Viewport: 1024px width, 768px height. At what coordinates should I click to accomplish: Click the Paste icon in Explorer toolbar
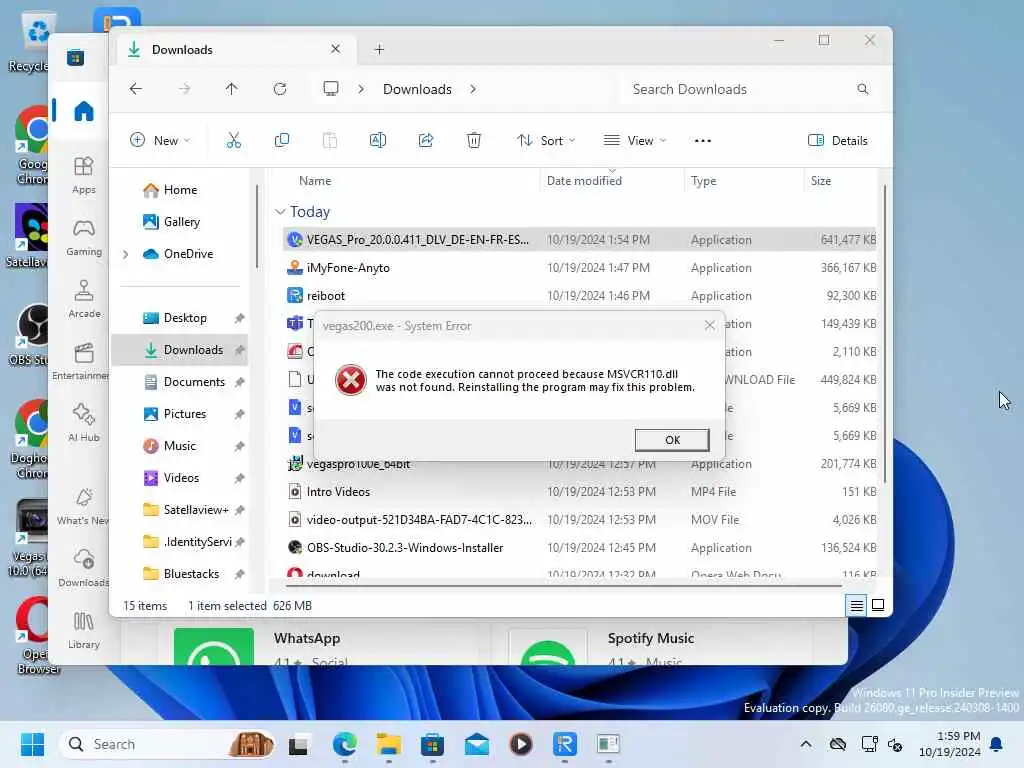click(330, 140)
